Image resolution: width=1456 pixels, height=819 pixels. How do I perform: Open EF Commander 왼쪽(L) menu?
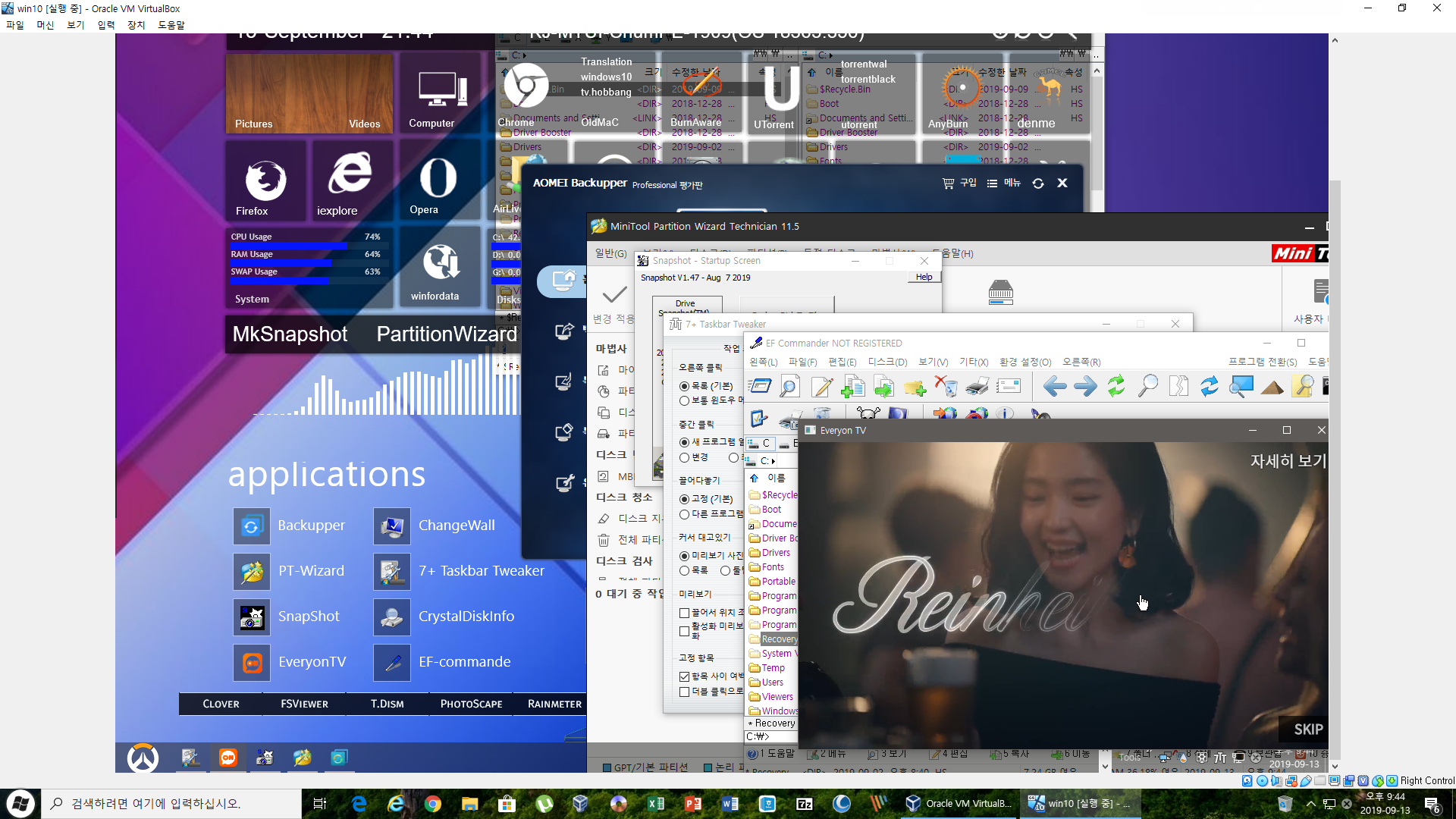[x=764, y=362]
